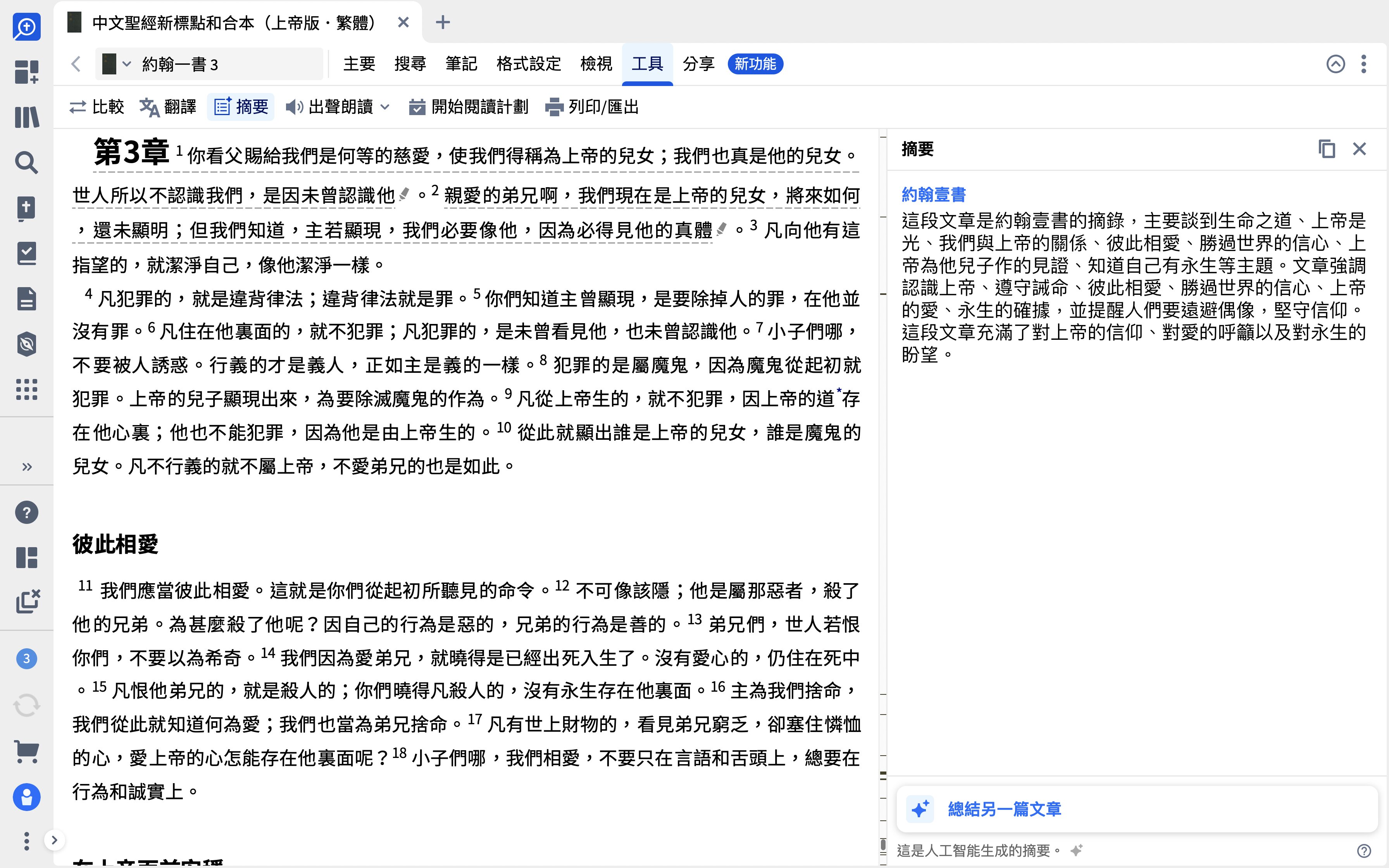
Task: Click the close-all-panels icon in sidebar
Action: coord(28,602)
